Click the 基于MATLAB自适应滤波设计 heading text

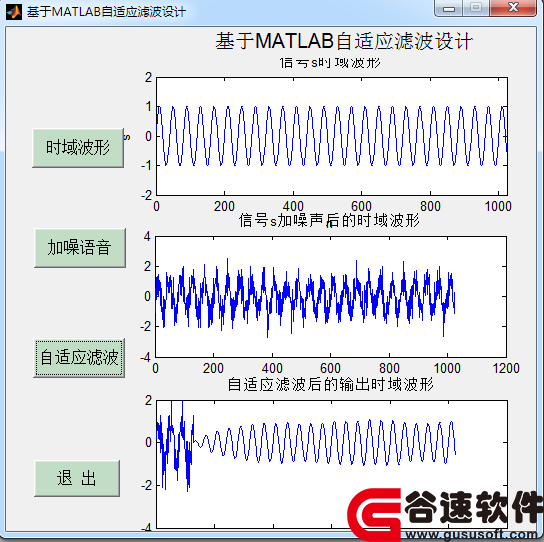[344, 41]
